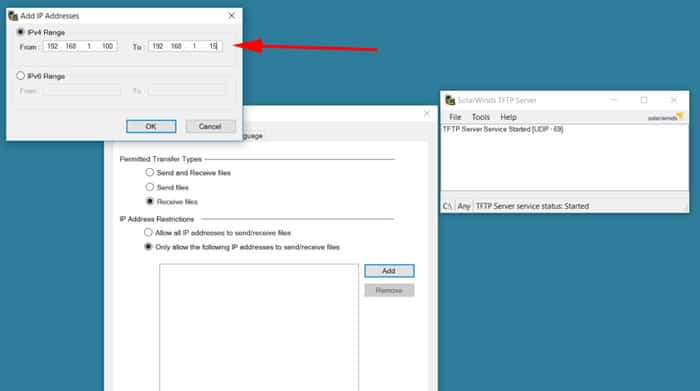
Task: Click the SolarWinds TFTP Server title icon
Action: [450, 100]
